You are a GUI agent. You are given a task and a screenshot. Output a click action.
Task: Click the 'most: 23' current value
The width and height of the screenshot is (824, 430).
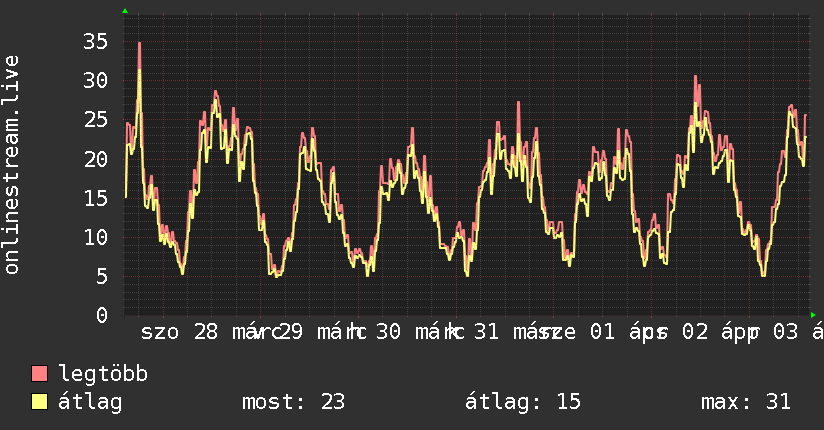click(293, 402)
